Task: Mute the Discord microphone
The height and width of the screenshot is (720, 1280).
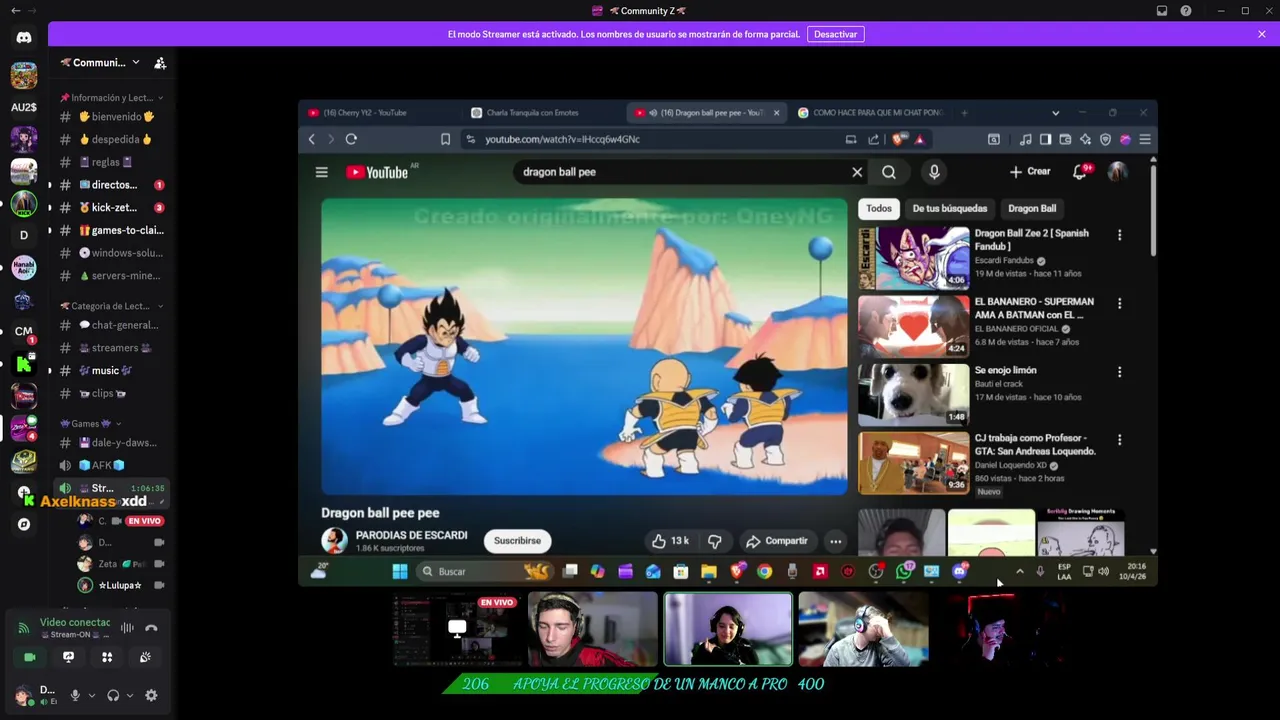Action: [x=74, y=696]
